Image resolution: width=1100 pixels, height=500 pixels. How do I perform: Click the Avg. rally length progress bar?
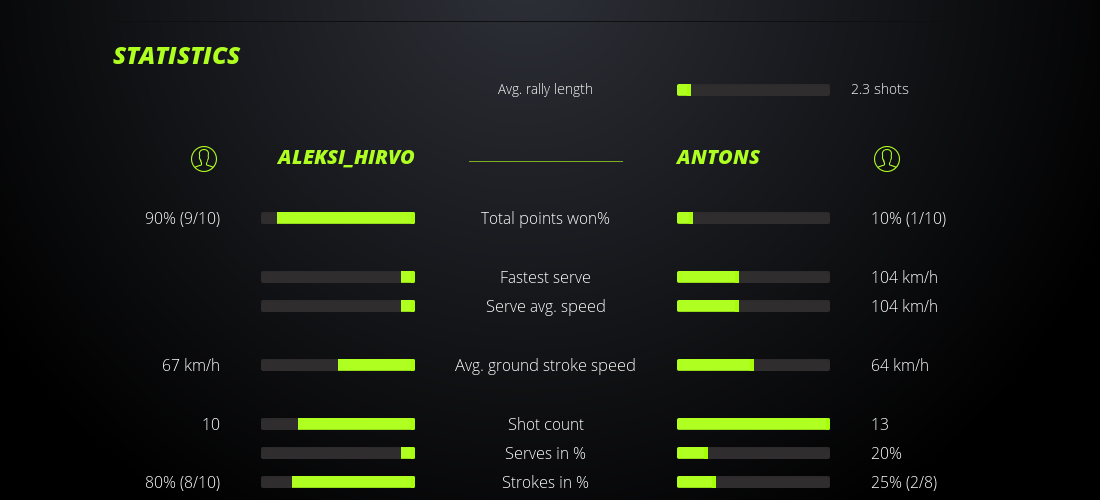click(753, 90)
